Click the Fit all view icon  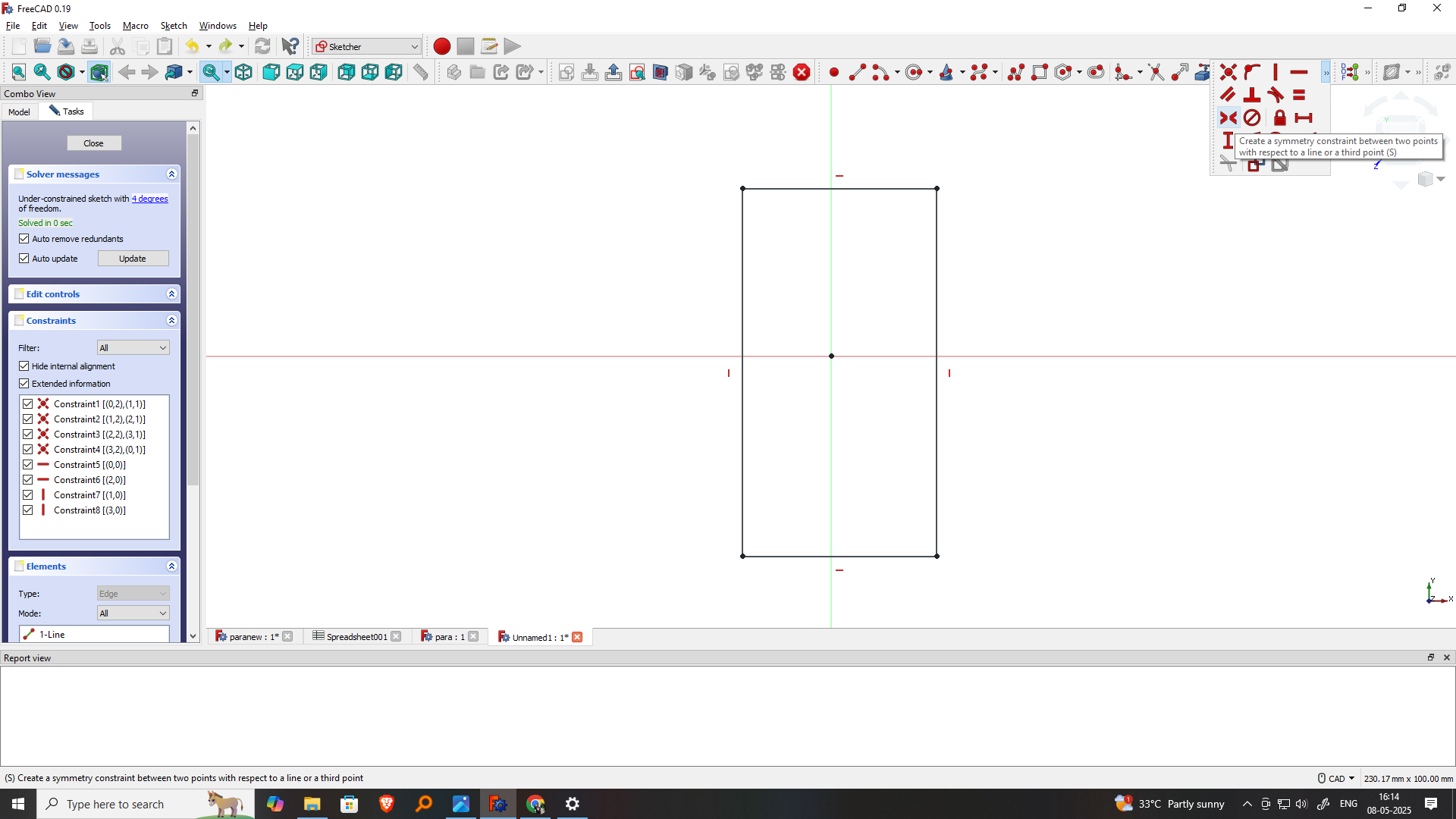tap(19, 72)
